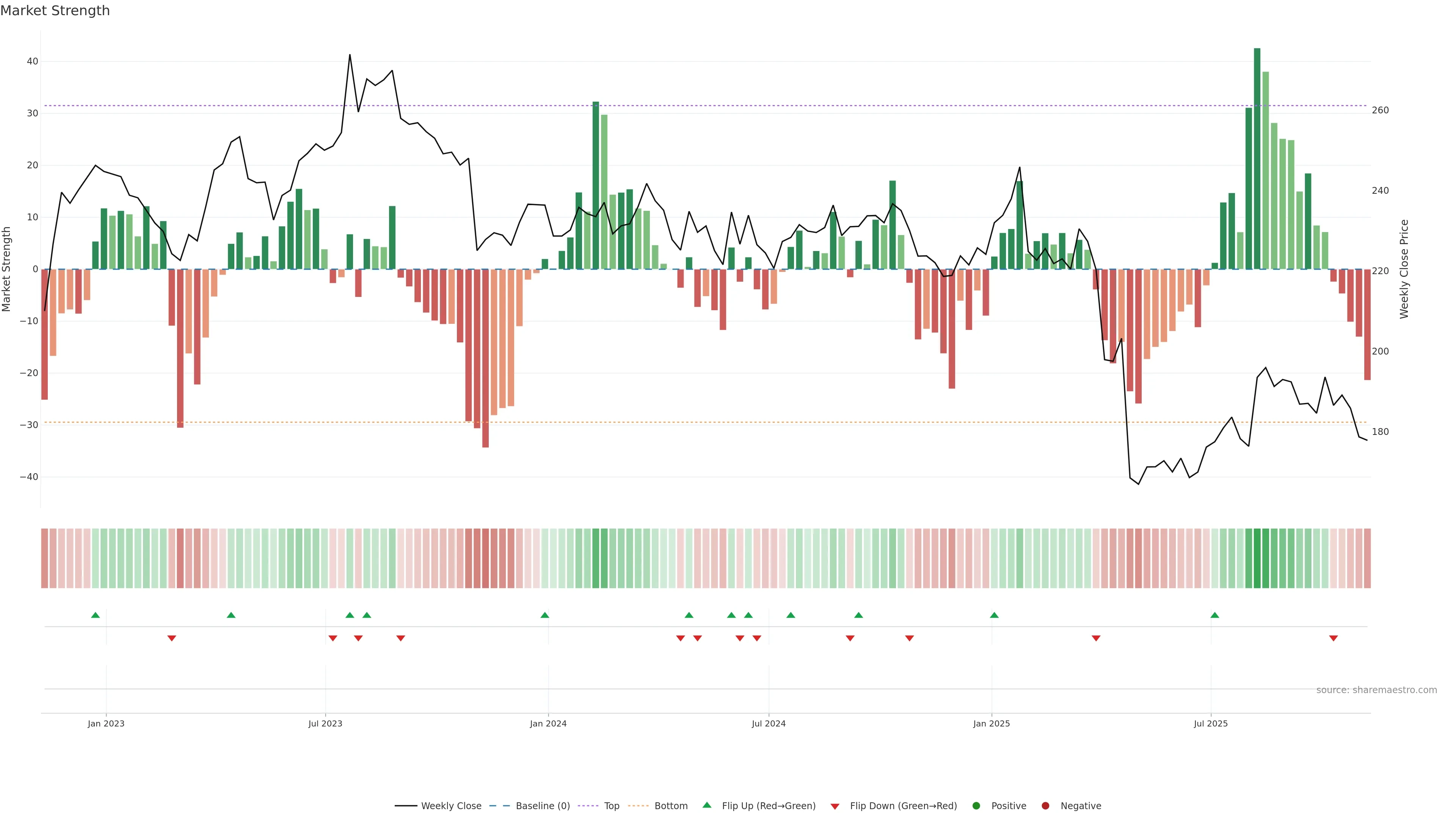Click the last red flip-down triangle marker

[1334, 638]
